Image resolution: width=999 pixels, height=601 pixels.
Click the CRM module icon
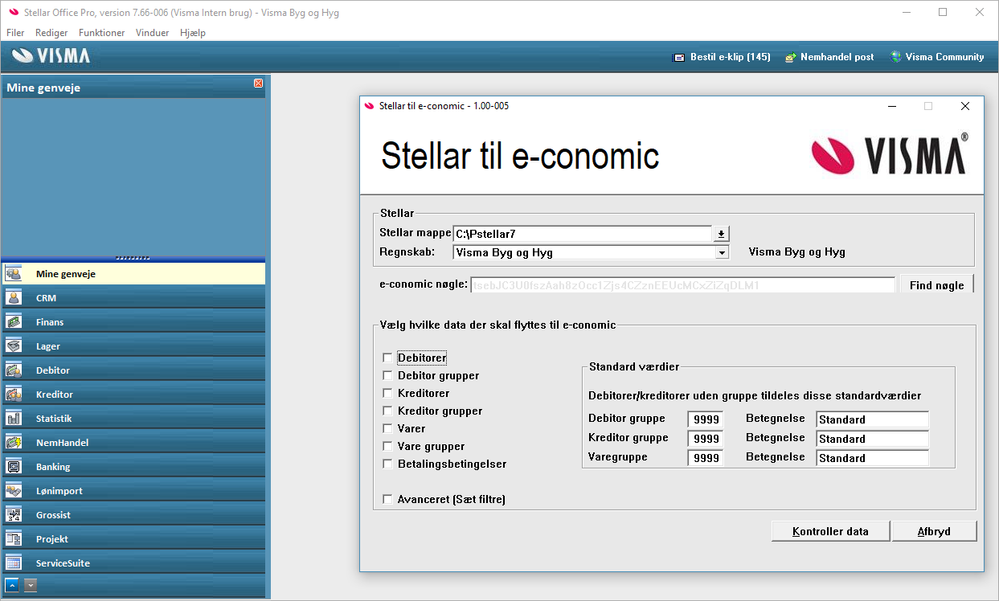pyautogui.click(x=13, y=298)
